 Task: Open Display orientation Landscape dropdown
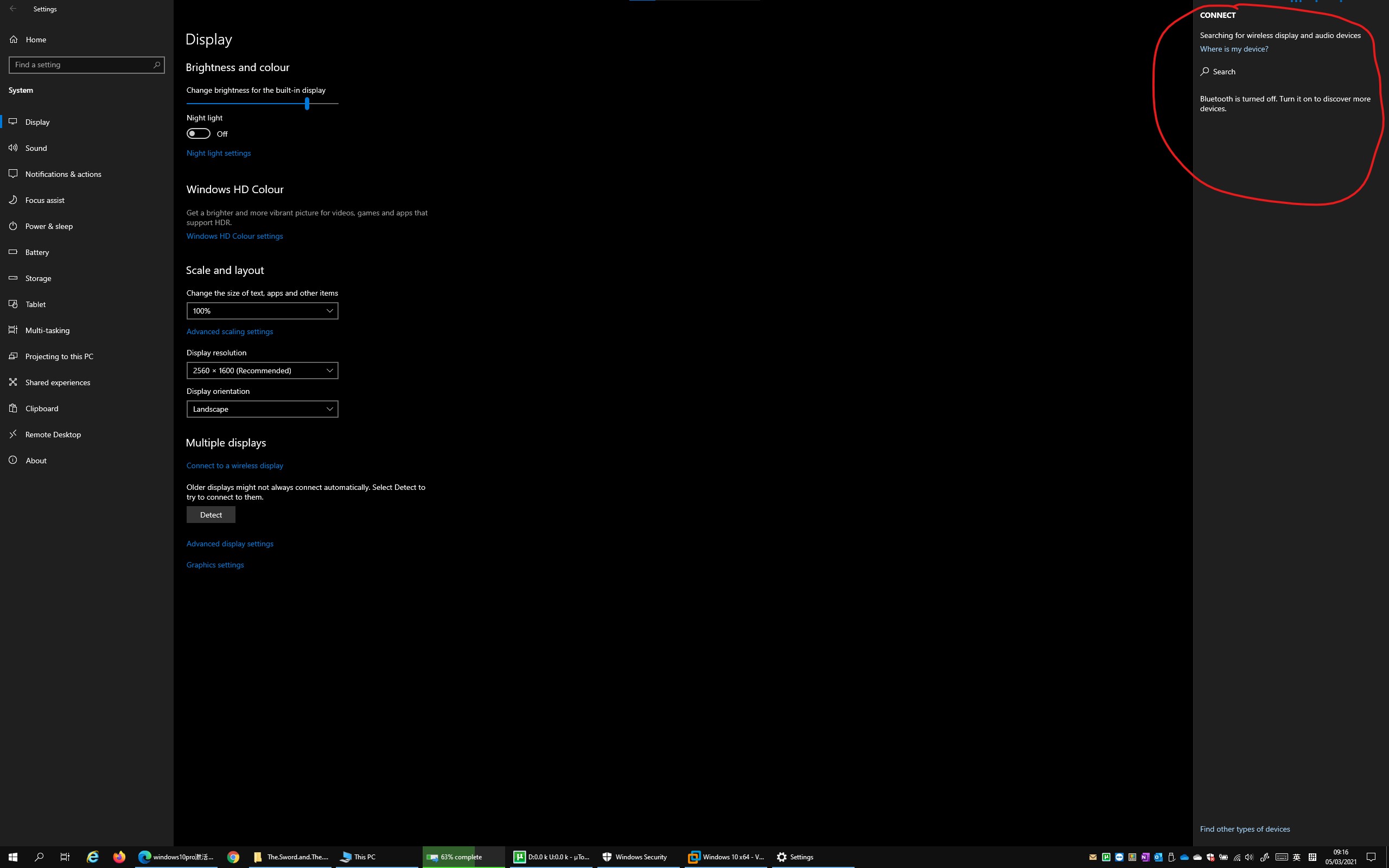[x=262, y=409]
